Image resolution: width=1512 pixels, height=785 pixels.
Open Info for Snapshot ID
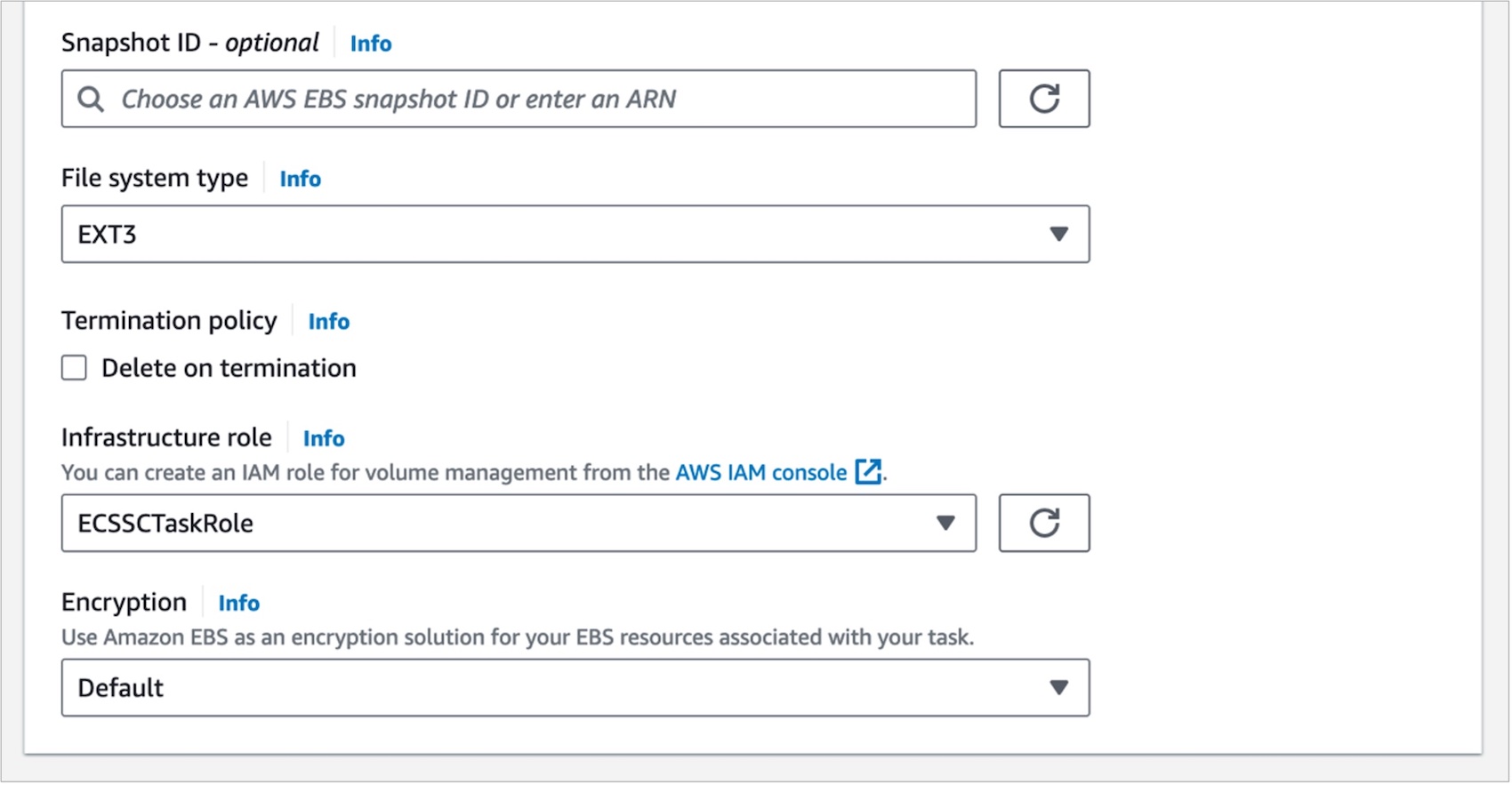pyautogui.click(x=370, y=44)
